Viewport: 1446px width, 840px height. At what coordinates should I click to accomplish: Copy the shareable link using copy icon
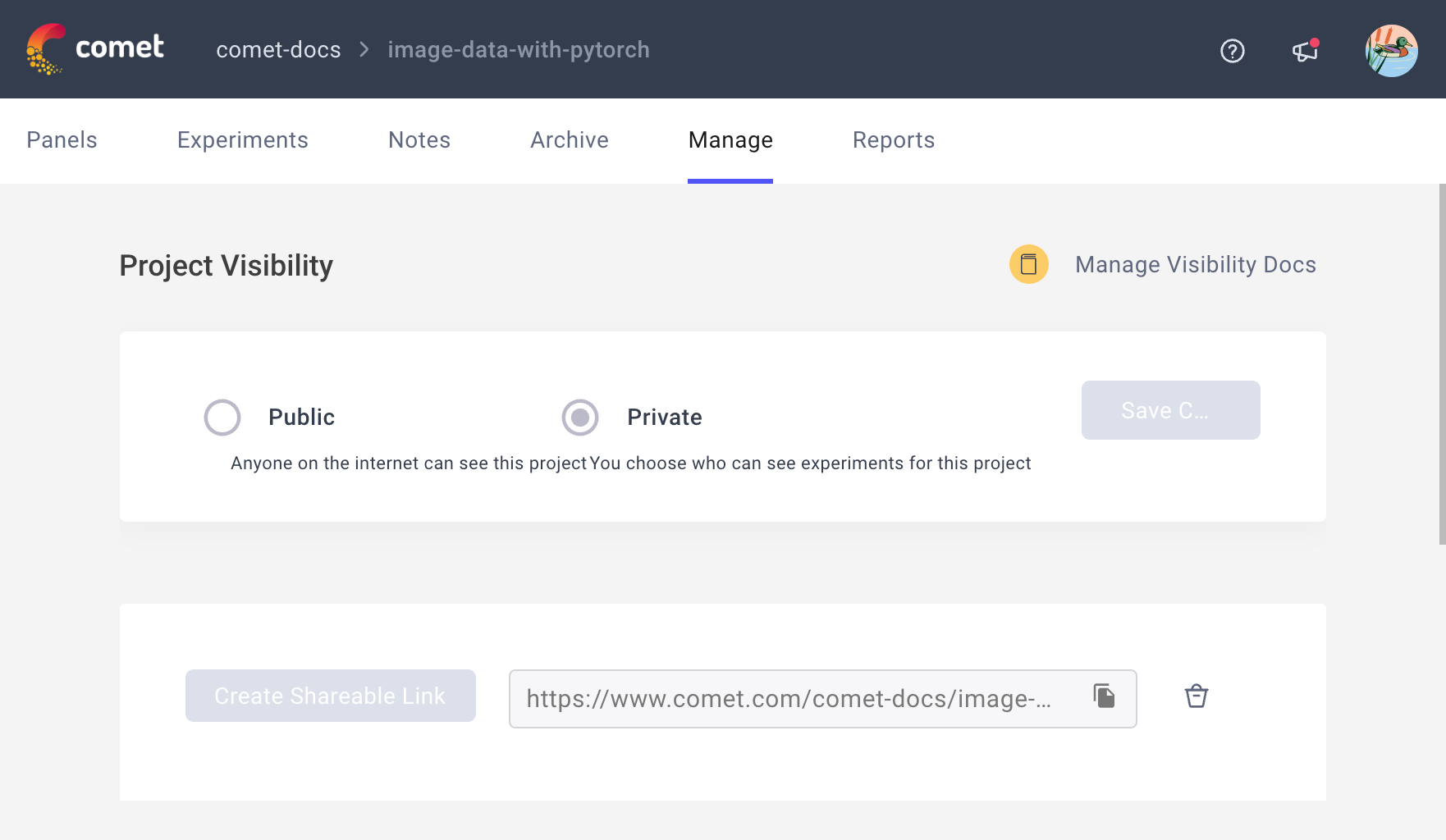pyautogui.click(x=1103, y=696)
